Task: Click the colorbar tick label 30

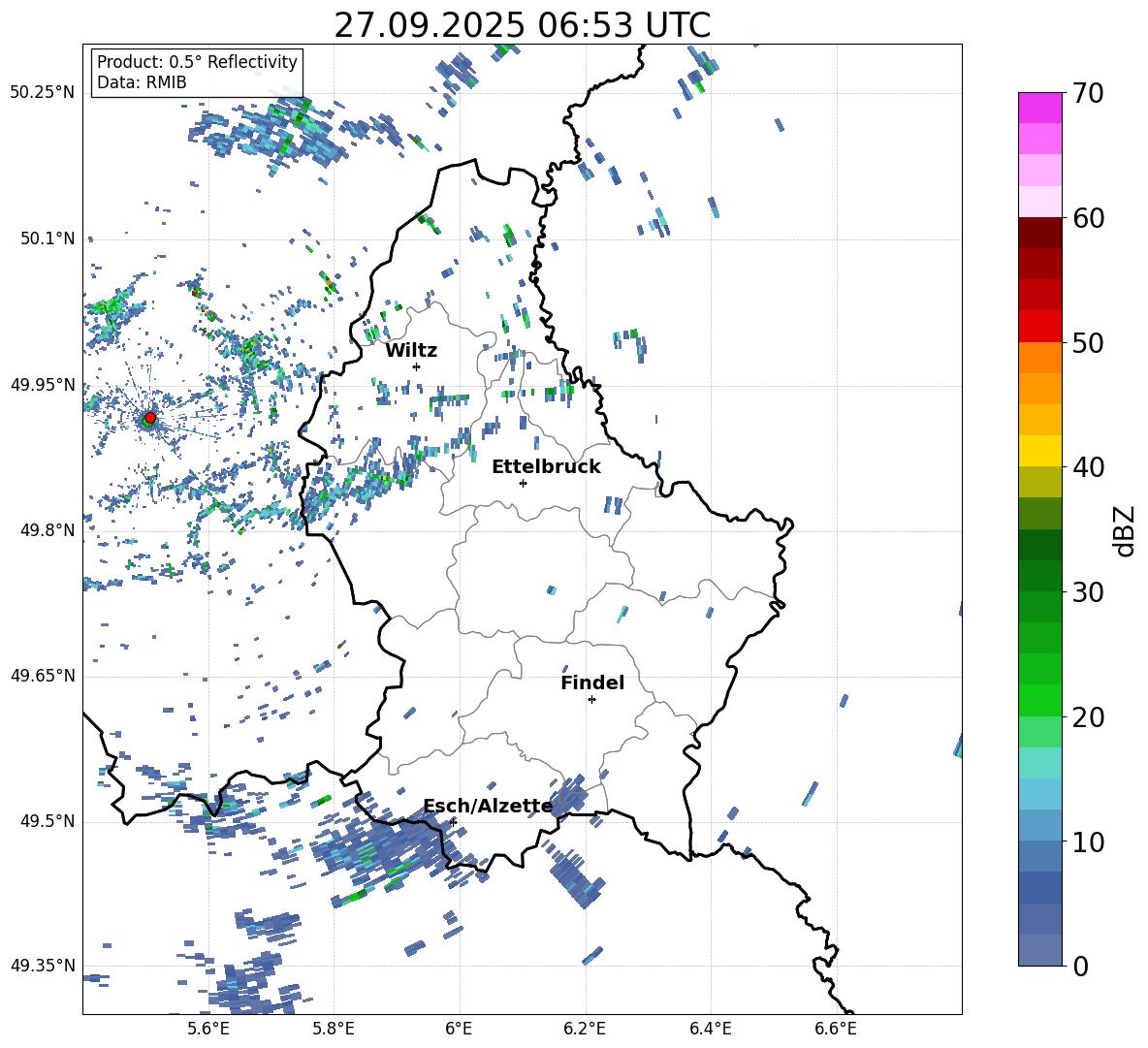Action: (1088, 592)
